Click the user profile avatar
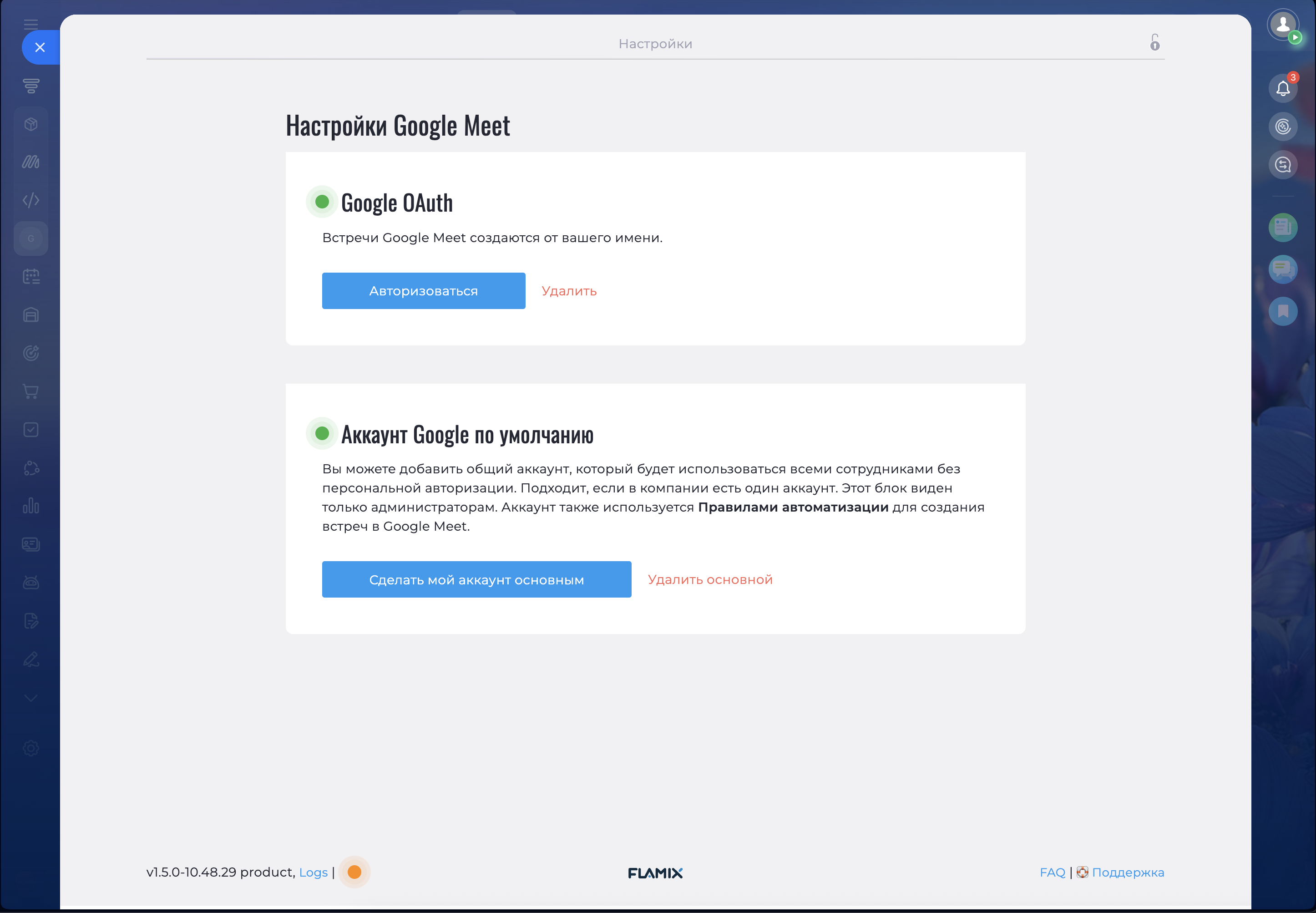Image resolution: width=1316 pixels, height=913 pixels. click(x=1283, y=25)
